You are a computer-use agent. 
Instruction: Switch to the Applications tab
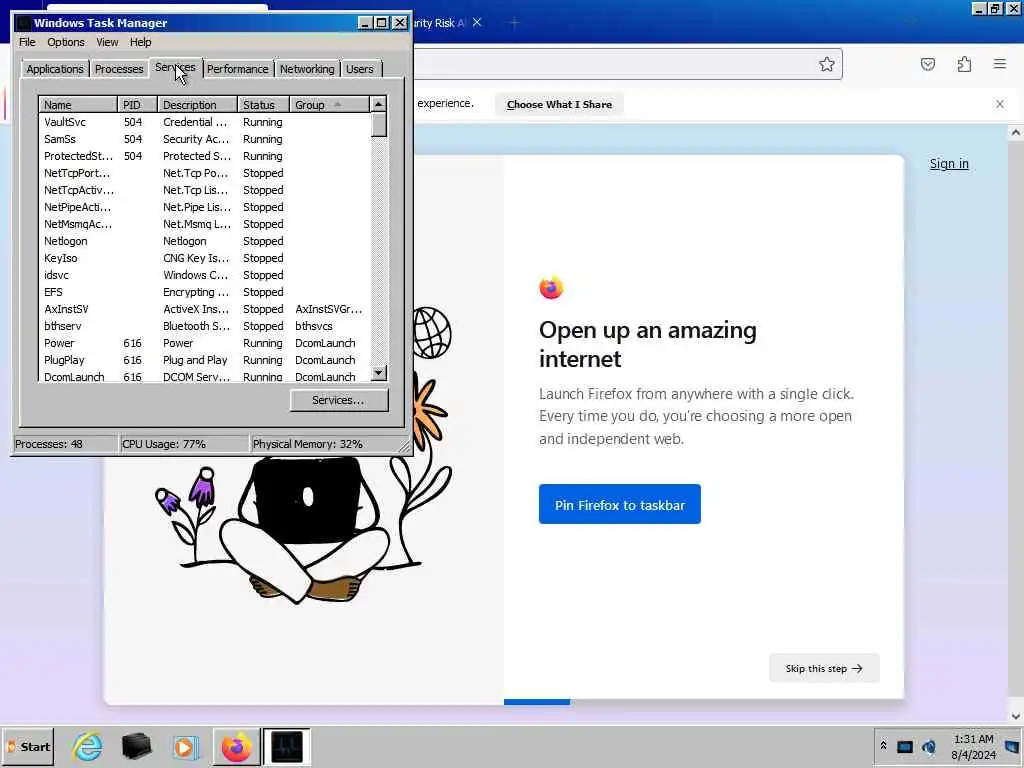point(55,69)
